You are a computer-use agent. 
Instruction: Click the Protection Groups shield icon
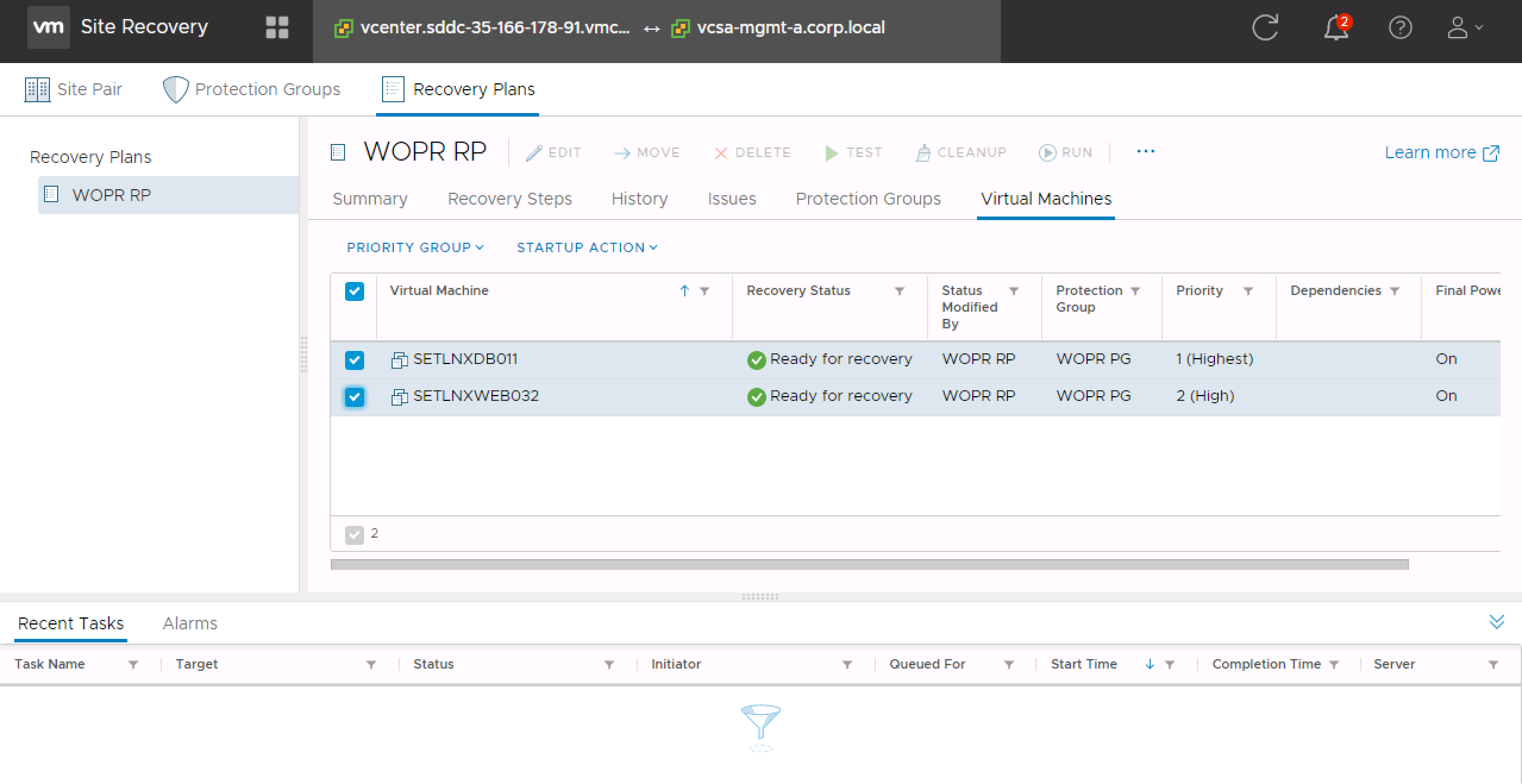coord(176,89)
